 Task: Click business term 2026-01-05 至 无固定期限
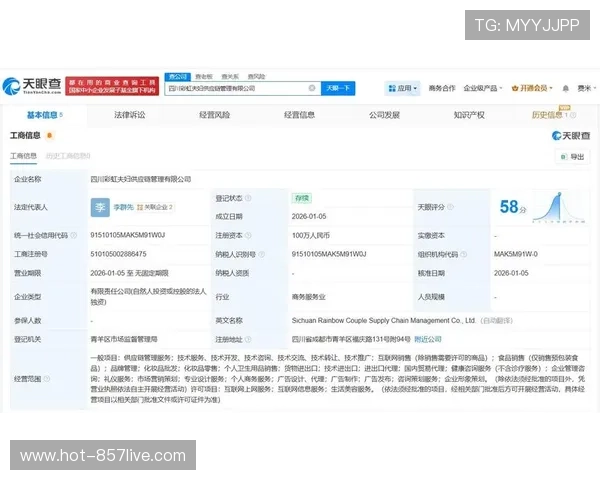[129, 273]
